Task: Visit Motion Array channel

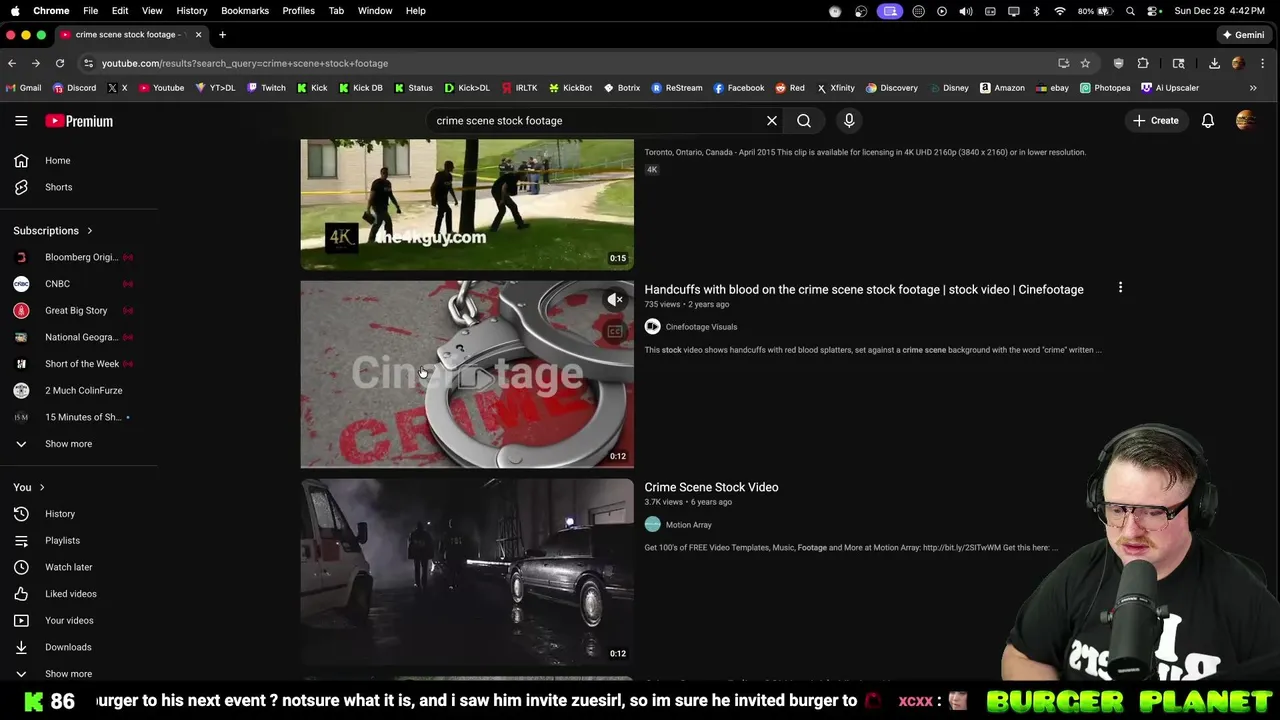Action: (689, 525)
